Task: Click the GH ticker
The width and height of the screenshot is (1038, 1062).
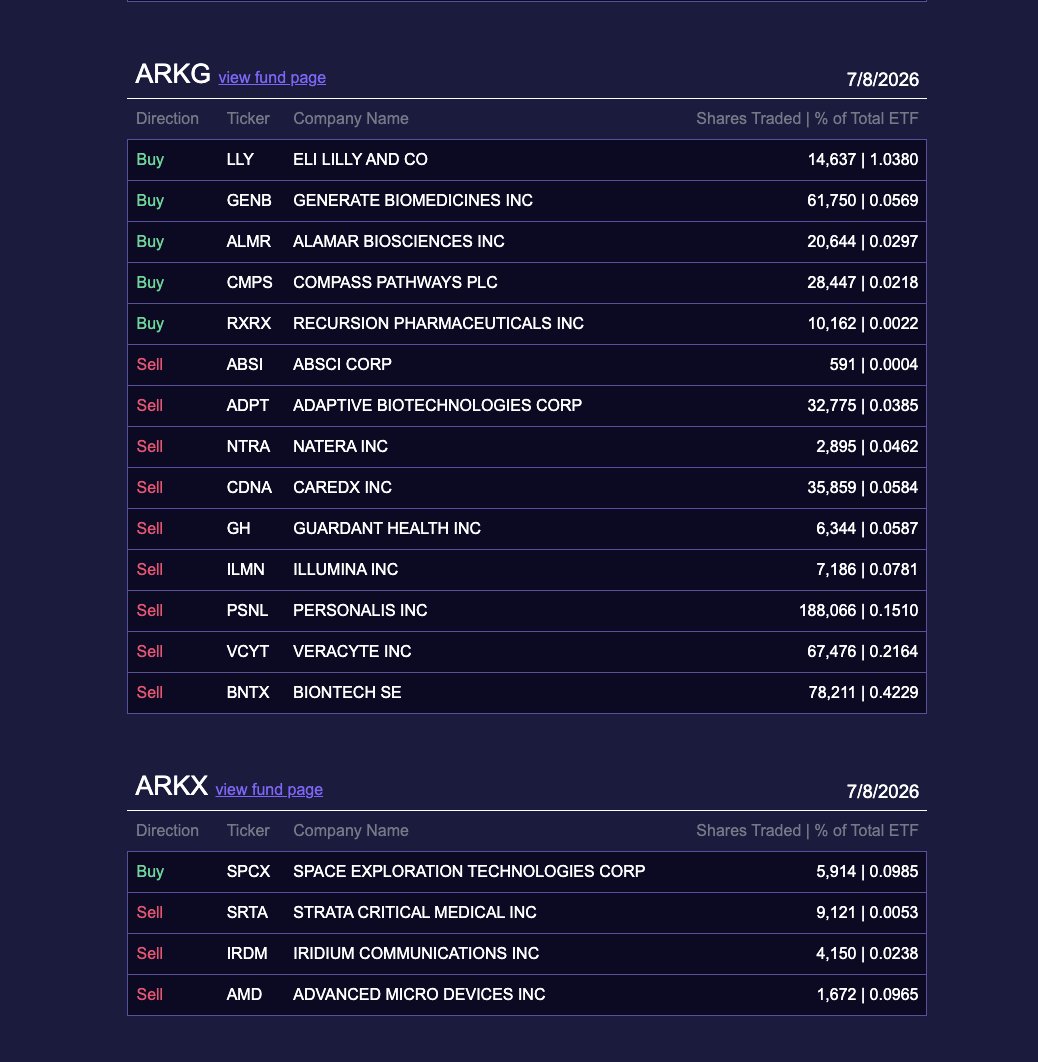Action: tap(238, 528)
